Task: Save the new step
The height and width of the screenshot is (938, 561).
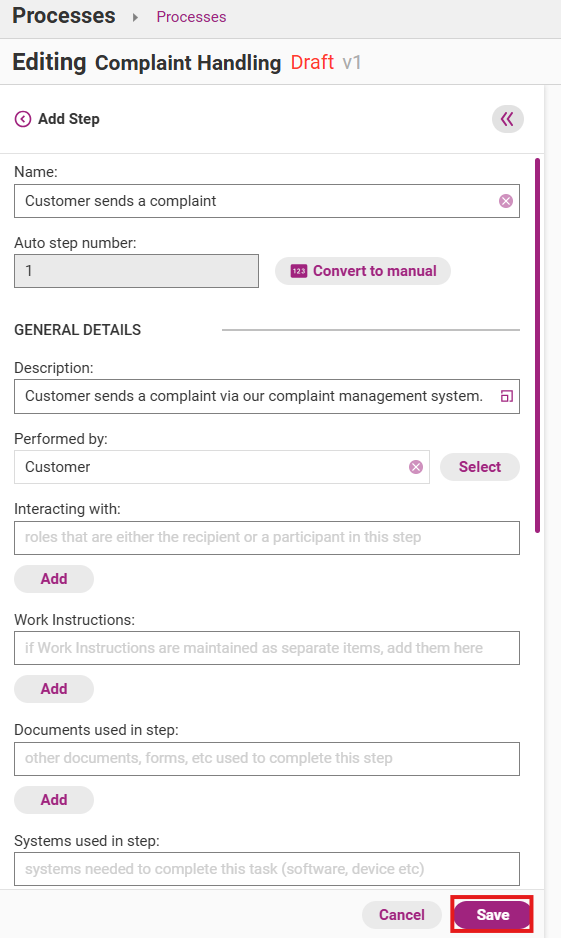Action: 492,915
